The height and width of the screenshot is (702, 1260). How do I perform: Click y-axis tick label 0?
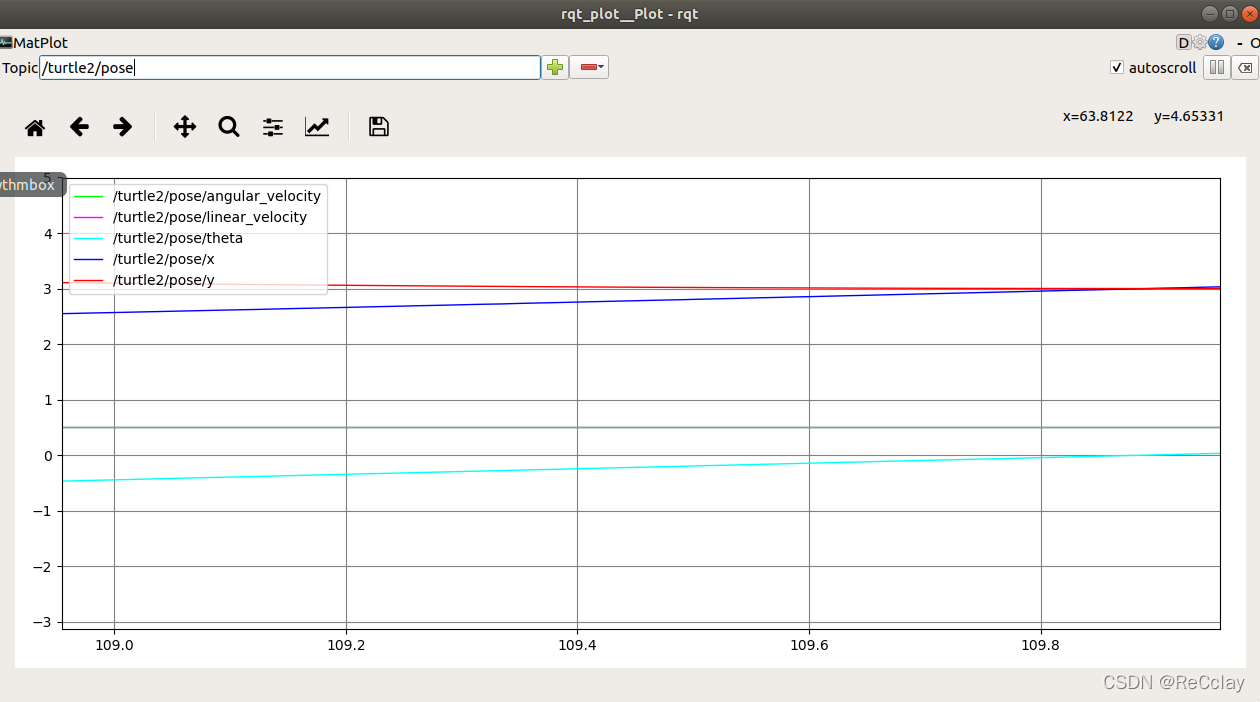click(47, 456)
